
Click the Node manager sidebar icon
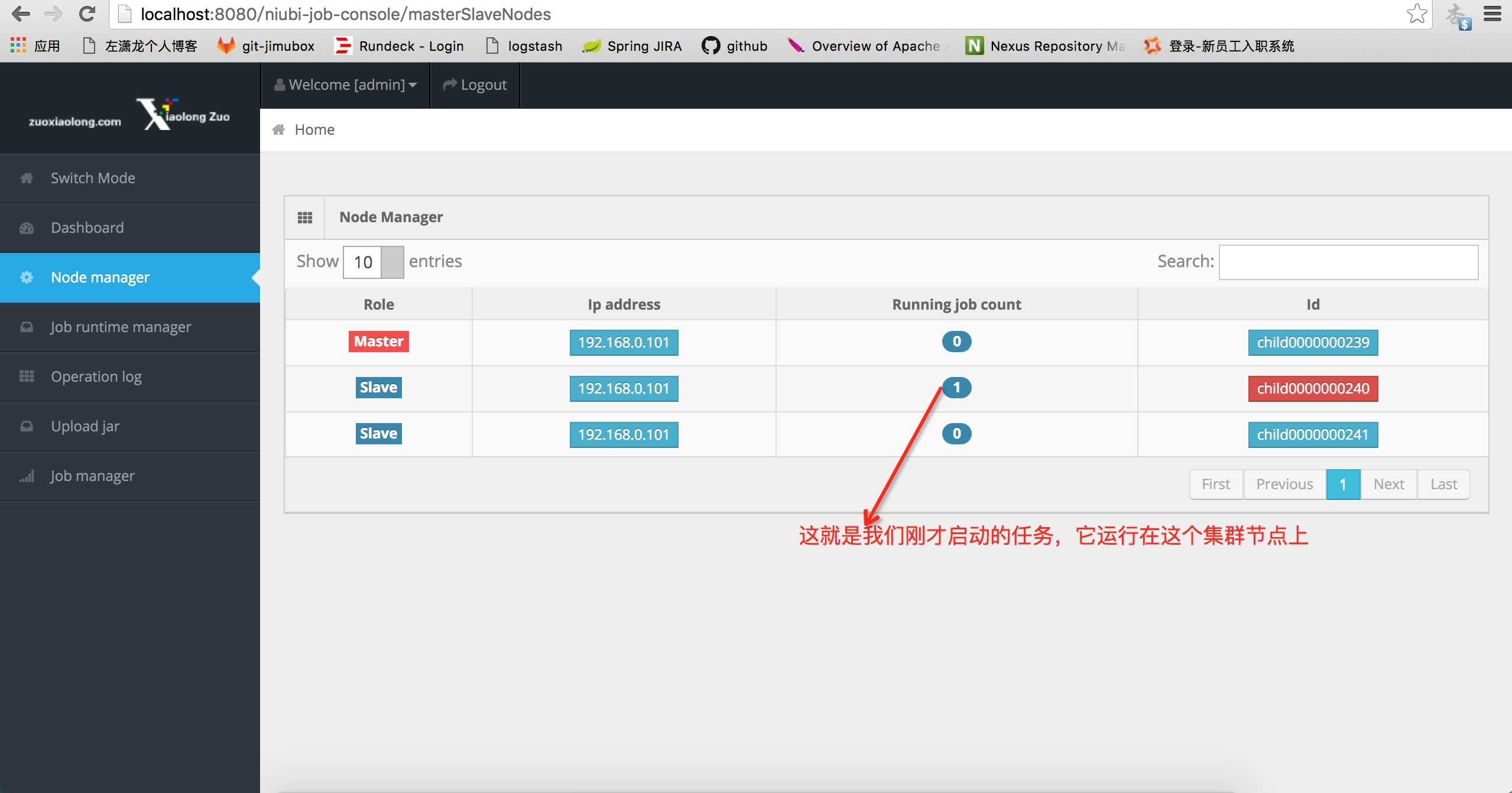tap(27, 276)
